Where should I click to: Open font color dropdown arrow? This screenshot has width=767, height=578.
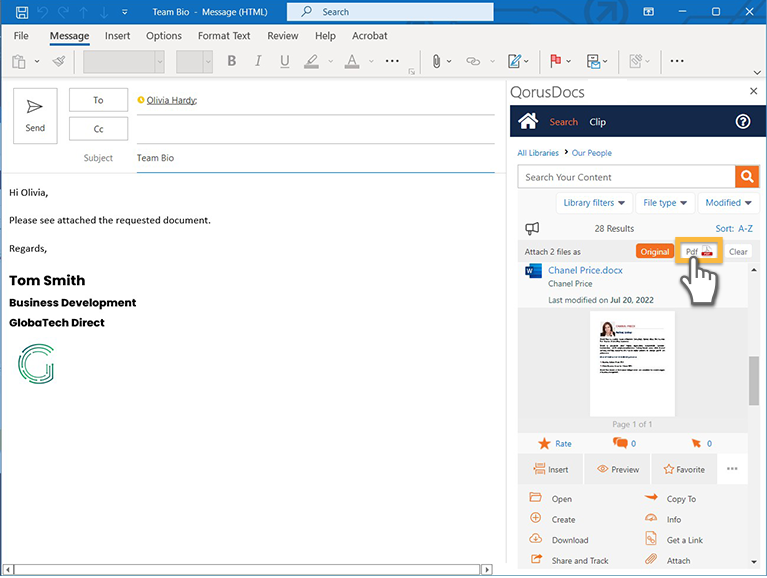(x=371, y=61)
